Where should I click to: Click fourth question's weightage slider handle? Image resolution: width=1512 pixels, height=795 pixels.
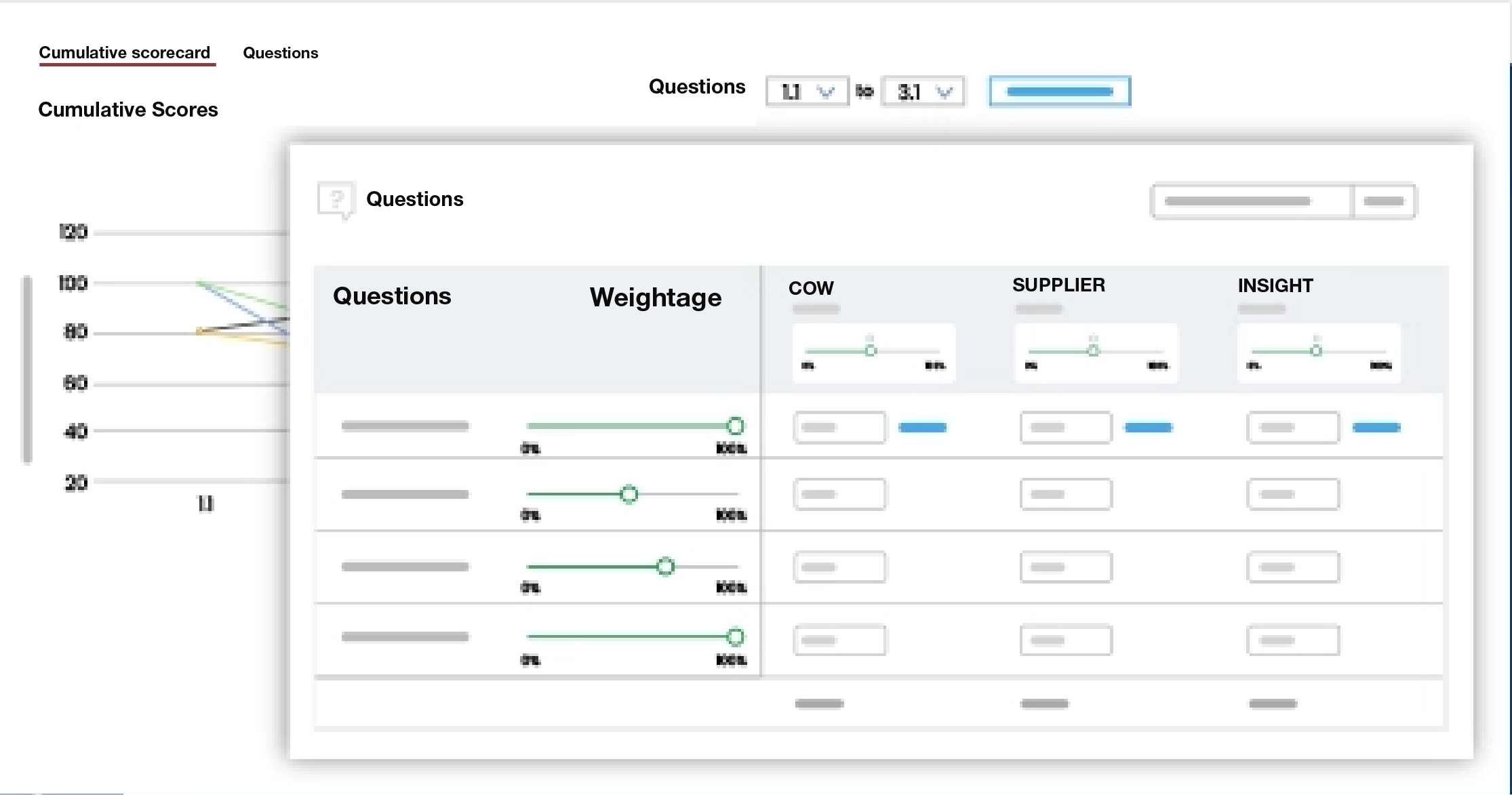click(735, 637)
